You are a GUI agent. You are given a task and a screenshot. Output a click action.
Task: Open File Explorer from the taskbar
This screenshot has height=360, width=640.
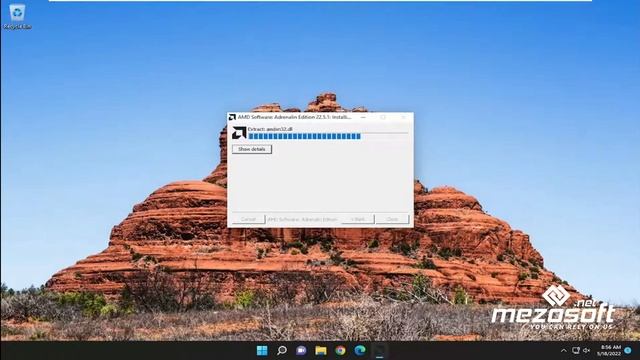click(321, 350)
